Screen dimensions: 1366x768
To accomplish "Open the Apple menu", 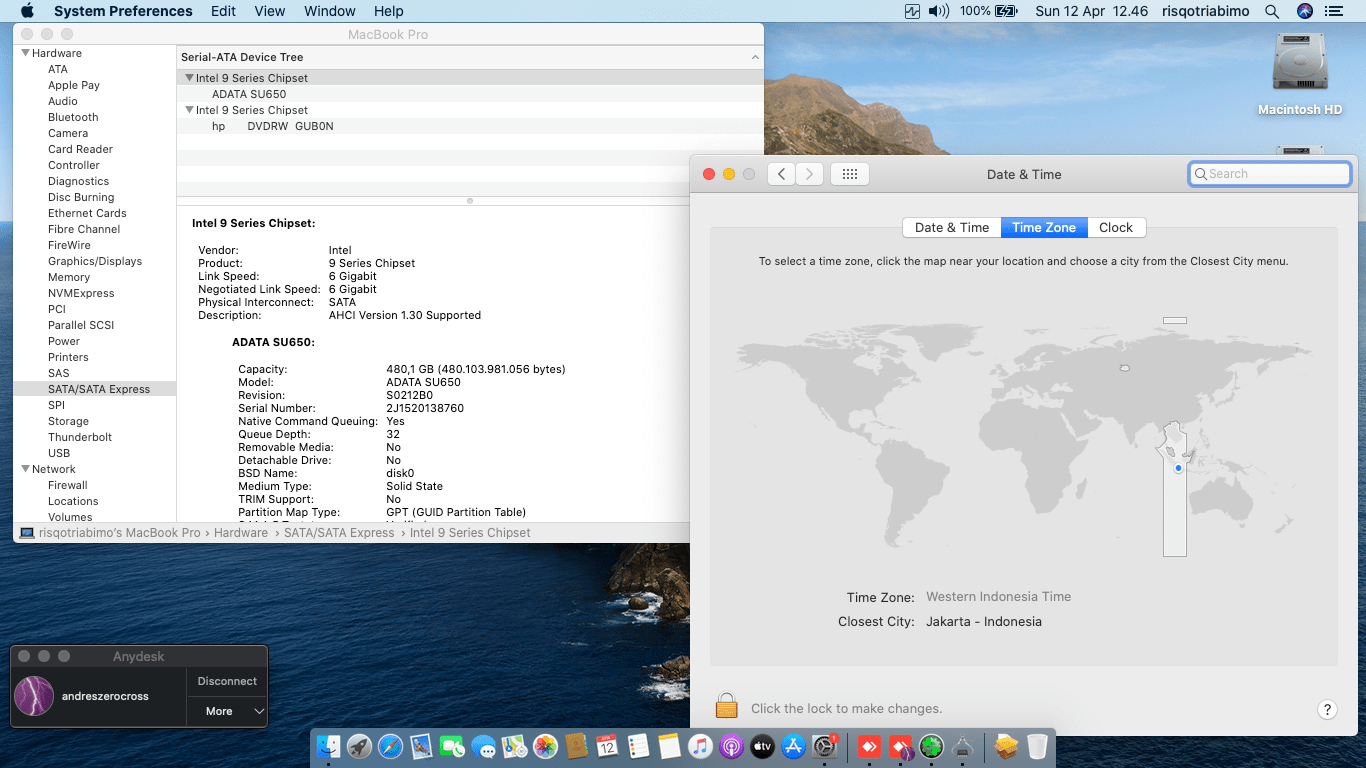I will click(27, 11).
